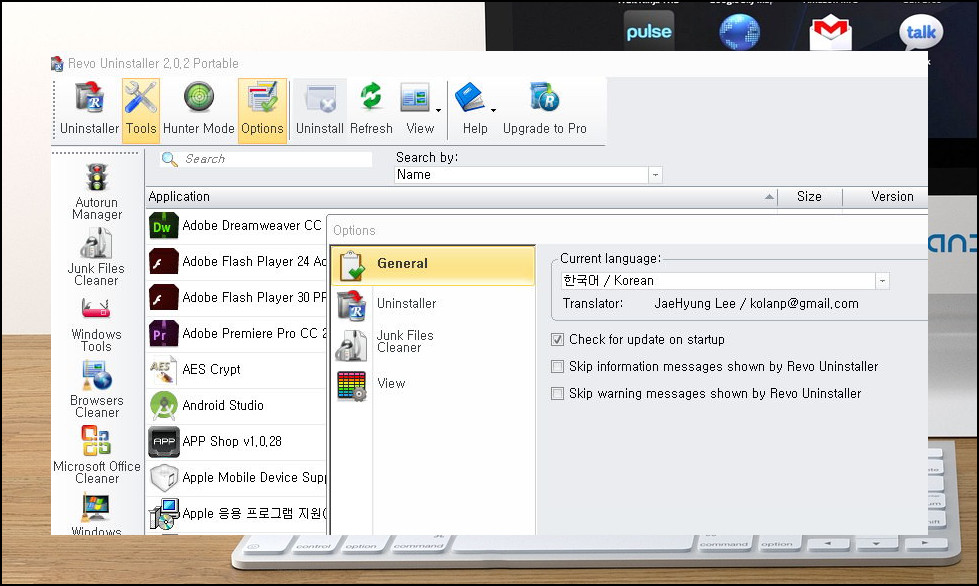Open pulse app on desktop background
979x586 pixels.
(x=649, y=31)
